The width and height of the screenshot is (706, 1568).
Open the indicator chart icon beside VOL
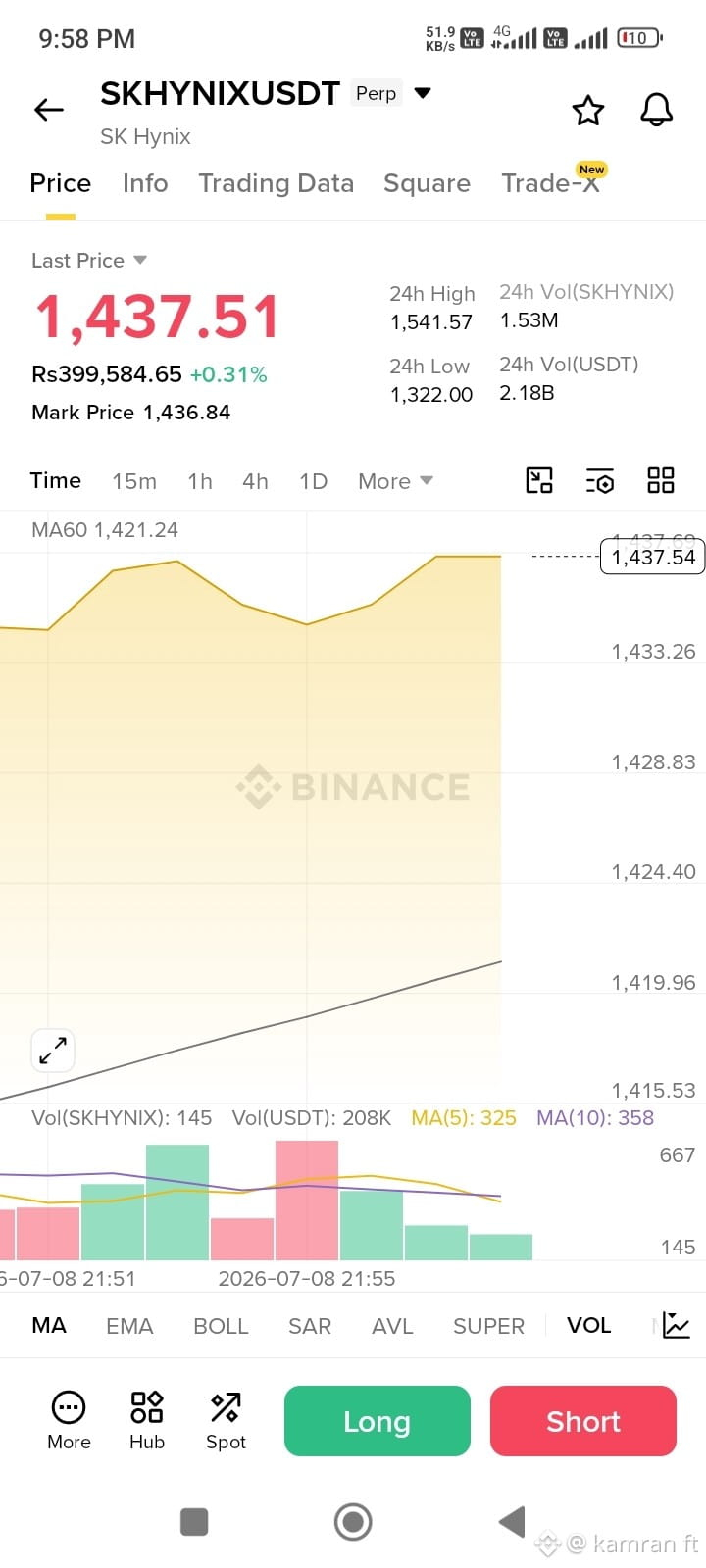677,1325
